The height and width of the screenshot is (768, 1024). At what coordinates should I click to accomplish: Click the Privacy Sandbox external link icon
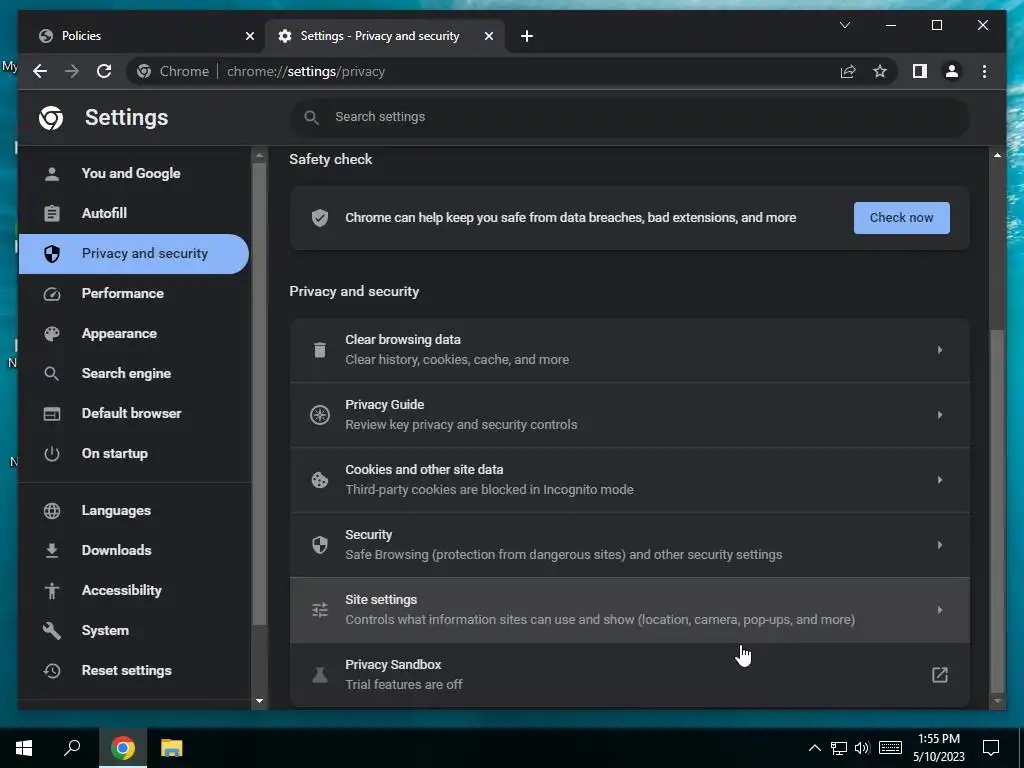tap(939, 675)
